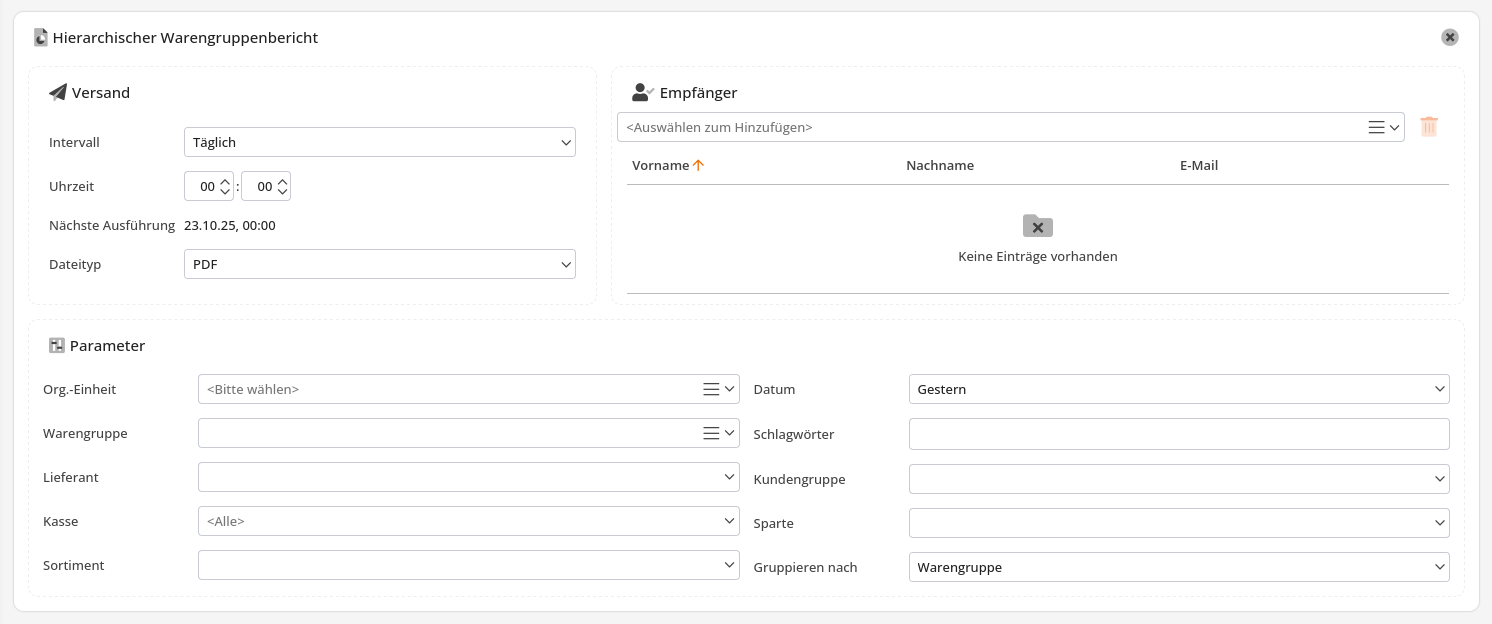Open list icon in Warengruppe field
The image size is (1492, 624).
coord(711,433)
